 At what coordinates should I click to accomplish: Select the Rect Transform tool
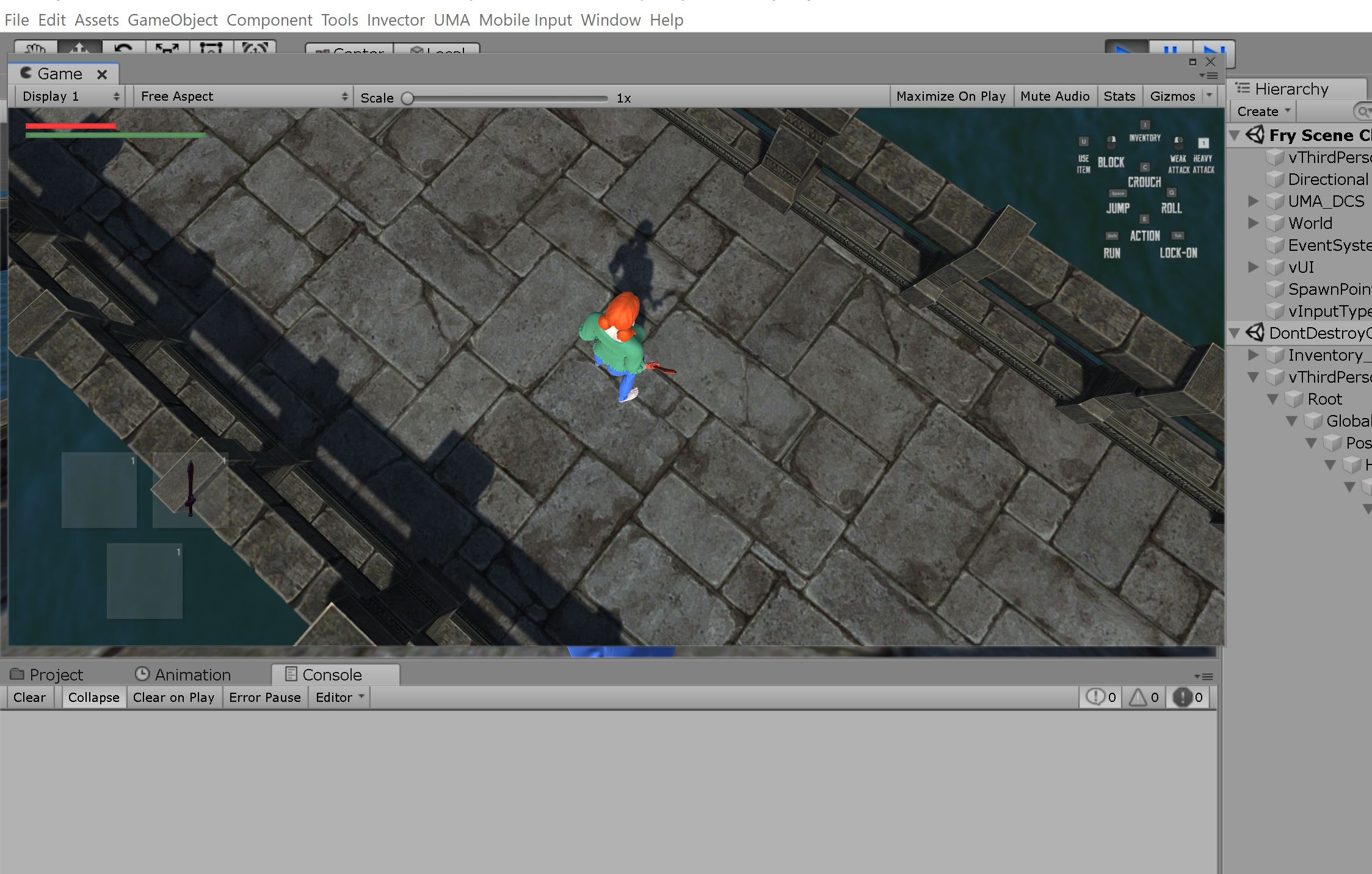(x=211, y=47)
